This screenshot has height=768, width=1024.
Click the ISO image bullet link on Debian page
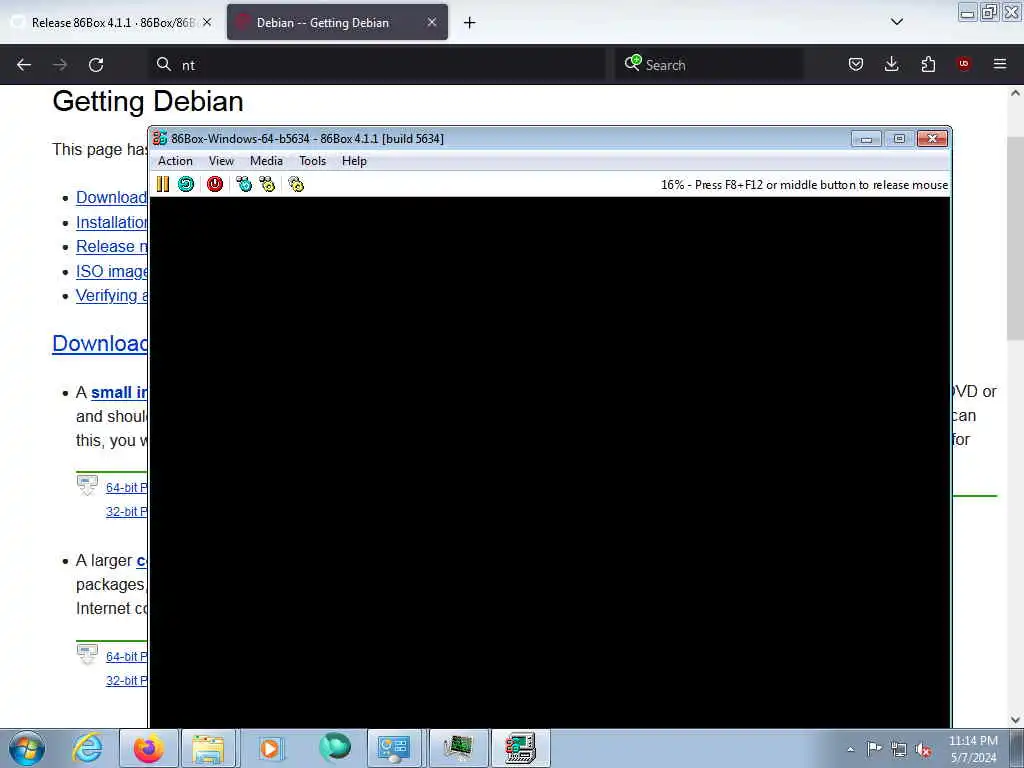(x=112, y=271)
